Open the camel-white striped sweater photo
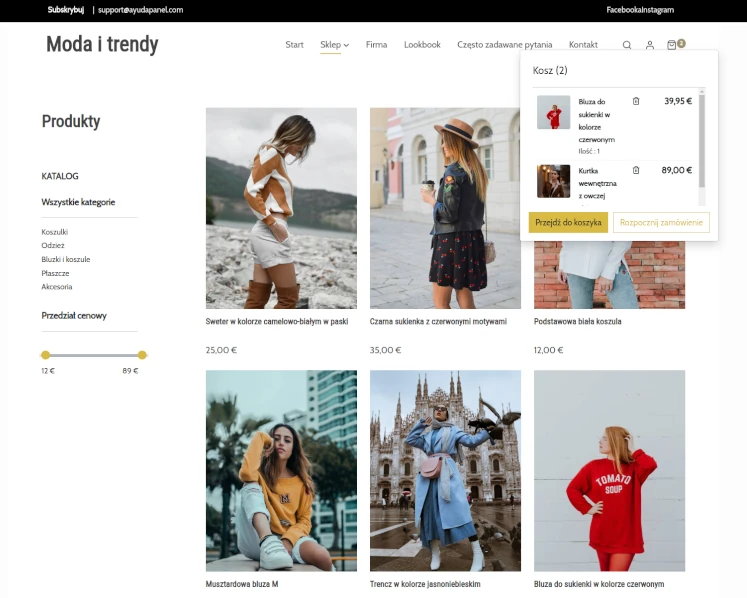 click(x=281, y=208)
